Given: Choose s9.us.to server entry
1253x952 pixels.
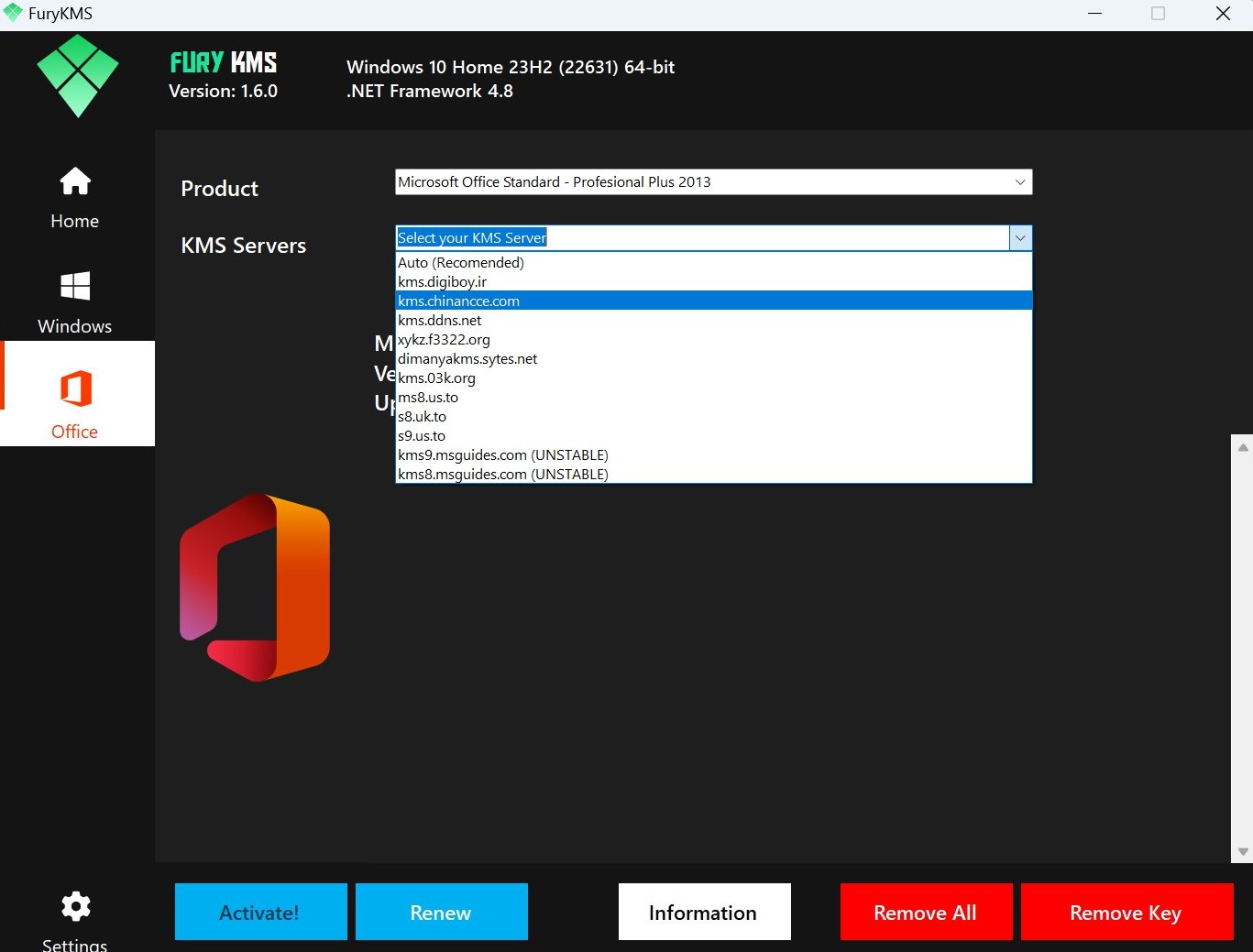Looking at the screenshot, I should [x=714, y=435].
